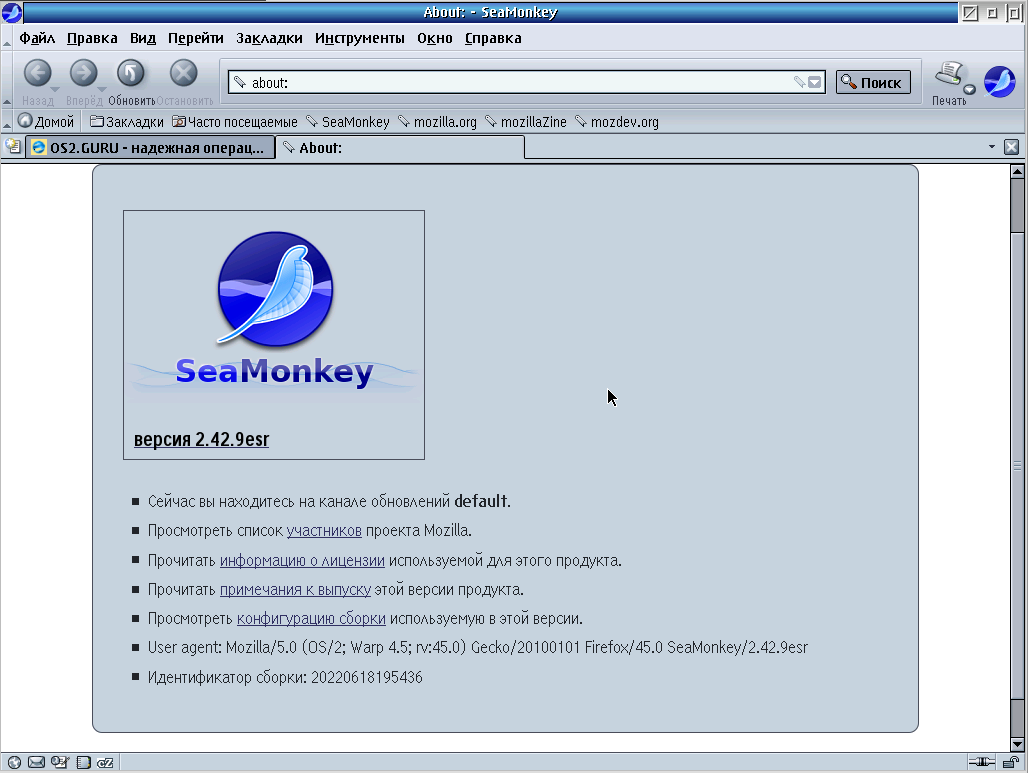
Task: Click the Forward (Вперёд) navigation button
Action: 83,73
